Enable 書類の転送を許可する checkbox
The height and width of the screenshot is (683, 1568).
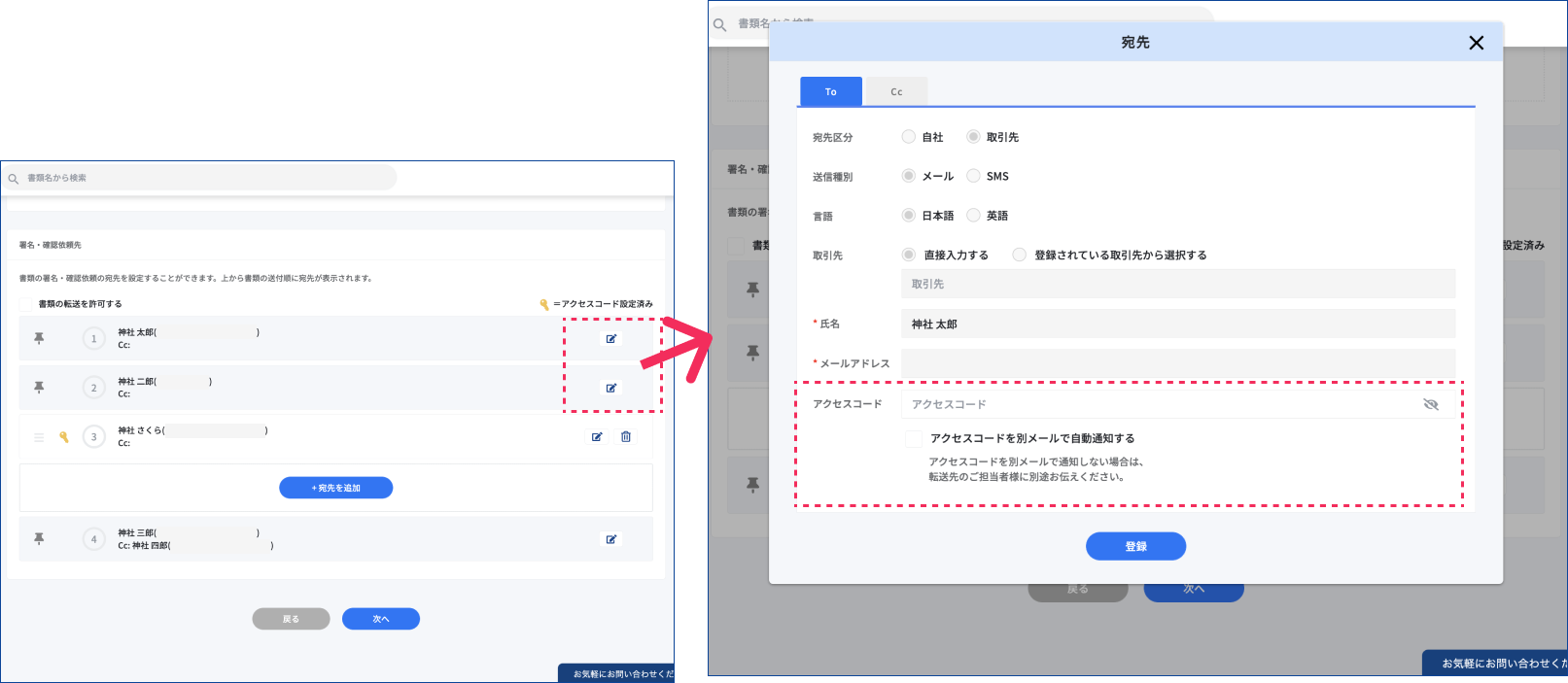27,304
